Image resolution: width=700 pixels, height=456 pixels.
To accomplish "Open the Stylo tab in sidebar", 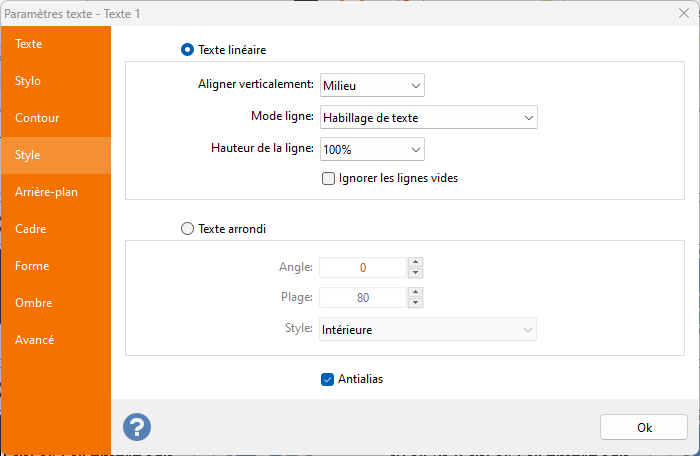I will point(28,81).
